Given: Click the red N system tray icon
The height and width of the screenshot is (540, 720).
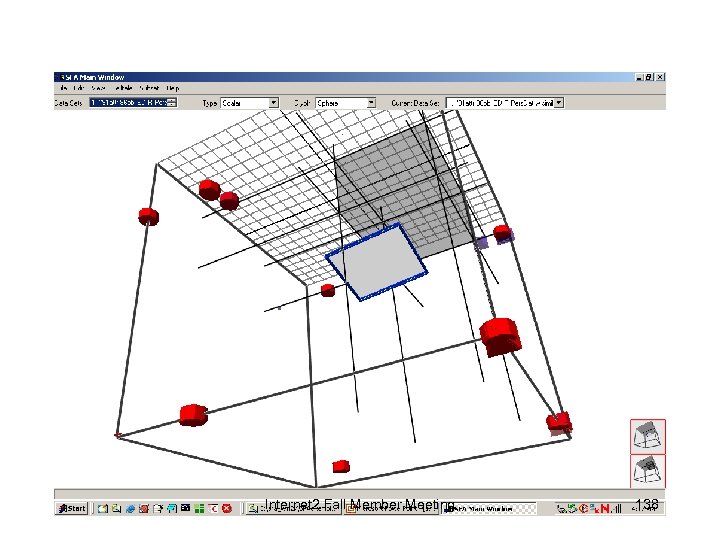Looking at the screenshot, I should pos(604,508).
